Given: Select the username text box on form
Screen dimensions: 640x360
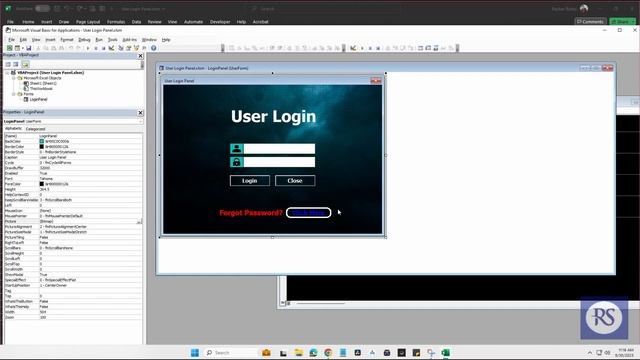Looking at the screenshot, I should 279,149.
